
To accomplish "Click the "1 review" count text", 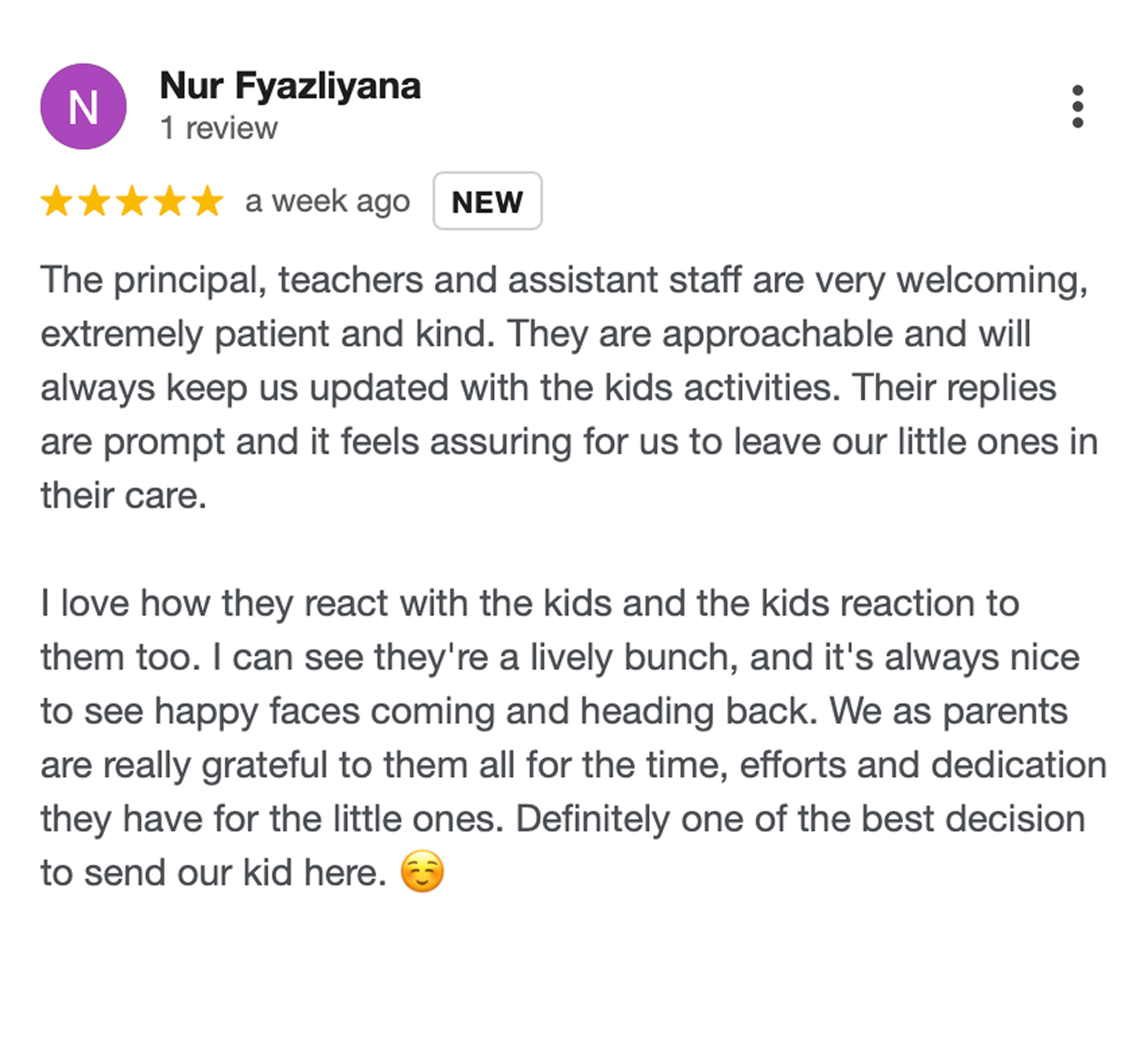I will (218, 128).
